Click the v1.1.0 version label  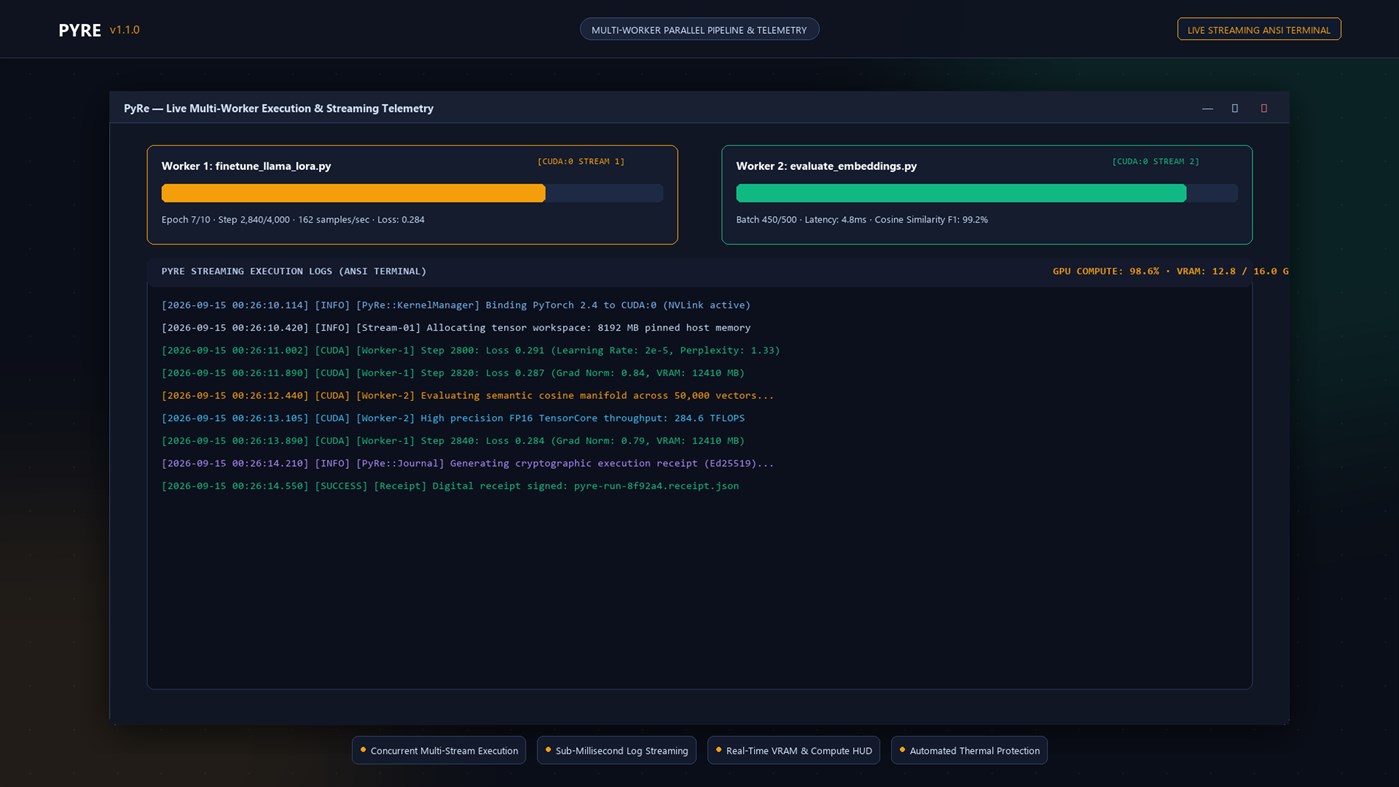click(x=125, y=30)
